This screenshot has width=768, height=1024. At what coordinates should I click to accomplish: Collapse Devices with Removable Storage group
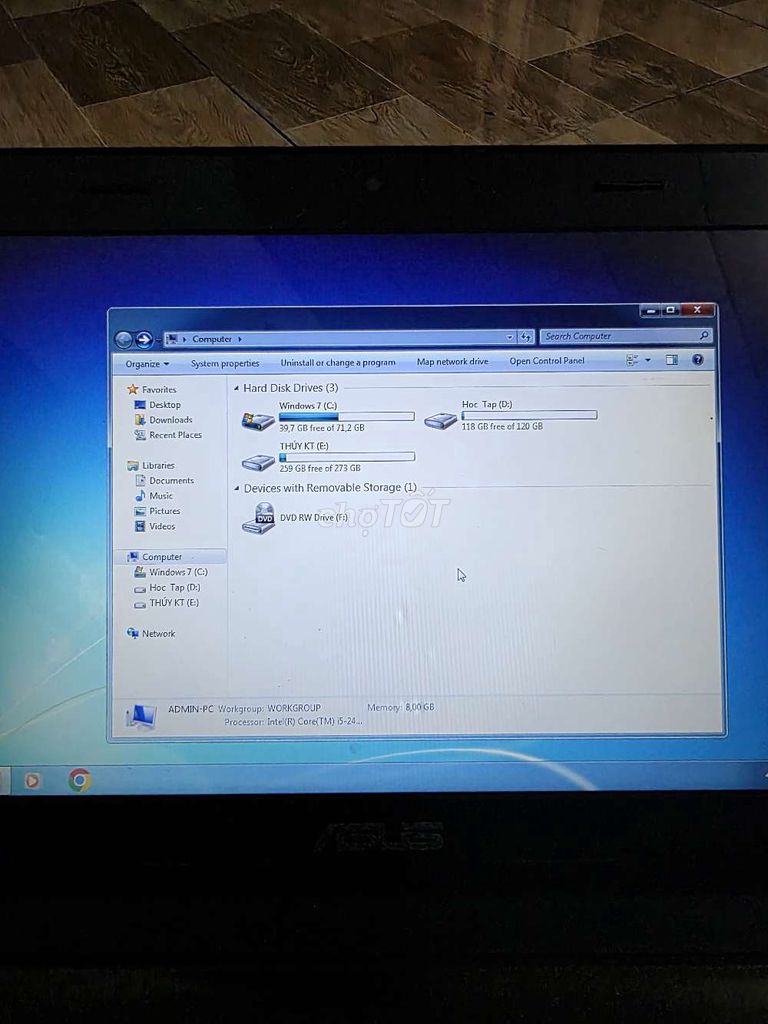[236, 488]
